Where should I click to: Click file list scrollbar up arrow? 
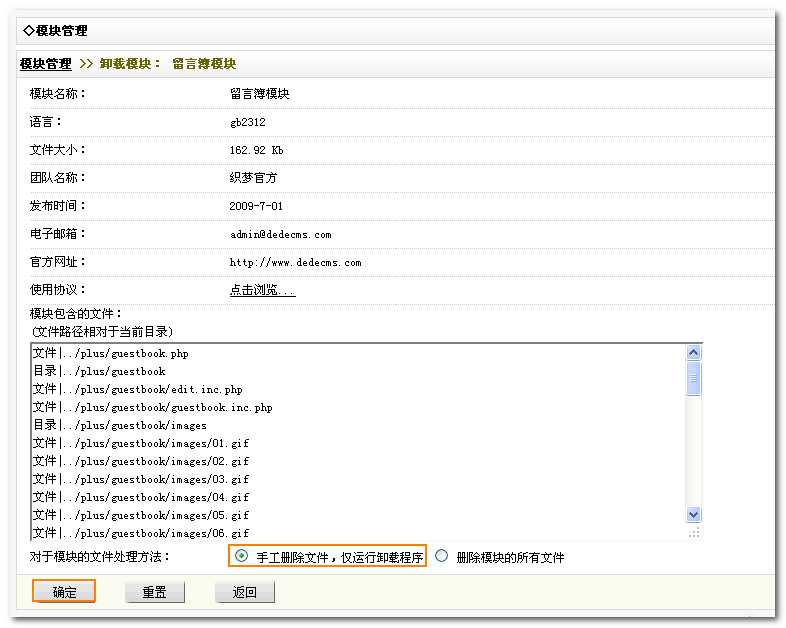coord(693,353)
